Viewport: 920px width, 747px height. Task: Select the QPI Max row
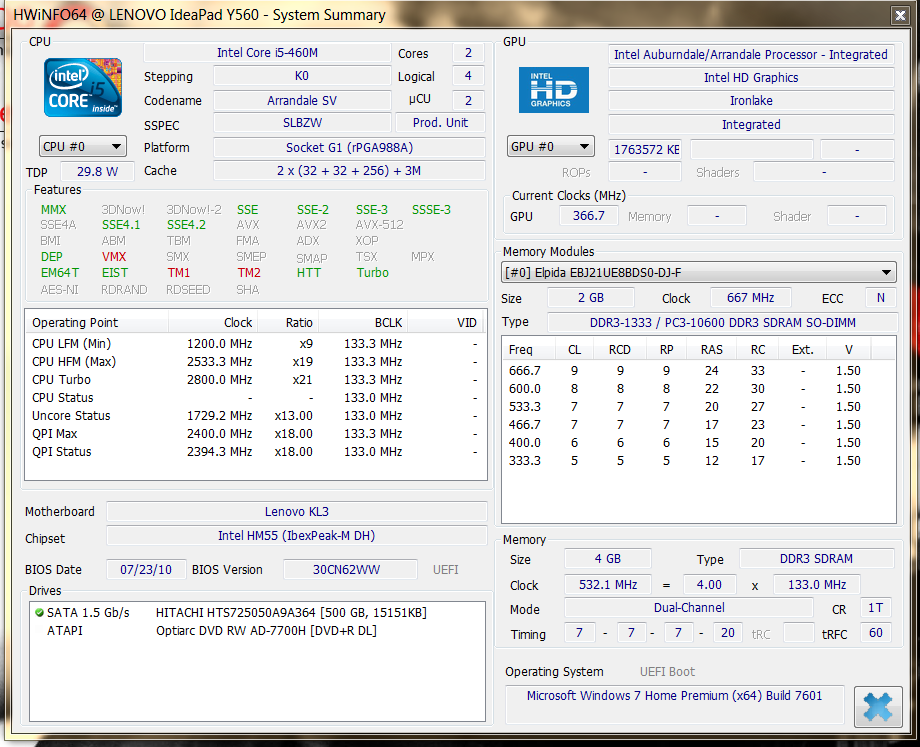point(256,434)
